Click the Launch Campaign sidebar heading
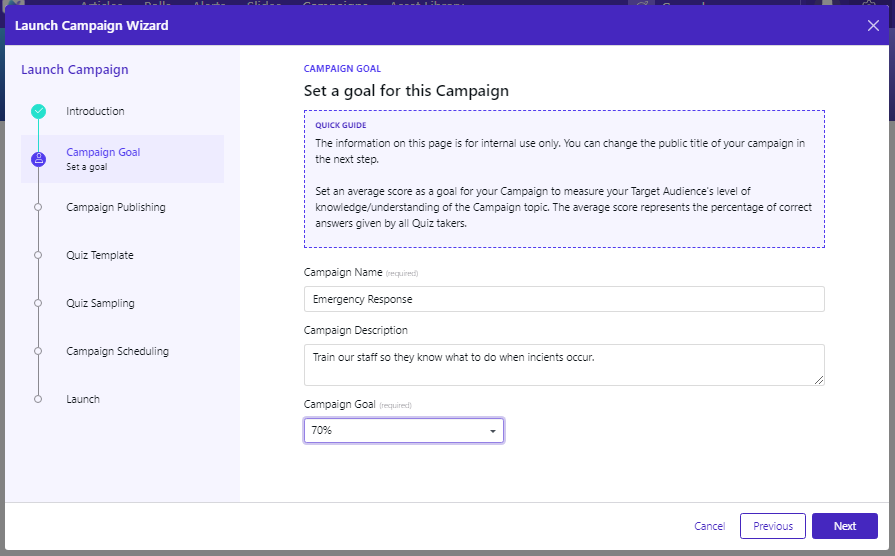Image resolution: width=895 pixels, height=556 pixels. [75, 70]
